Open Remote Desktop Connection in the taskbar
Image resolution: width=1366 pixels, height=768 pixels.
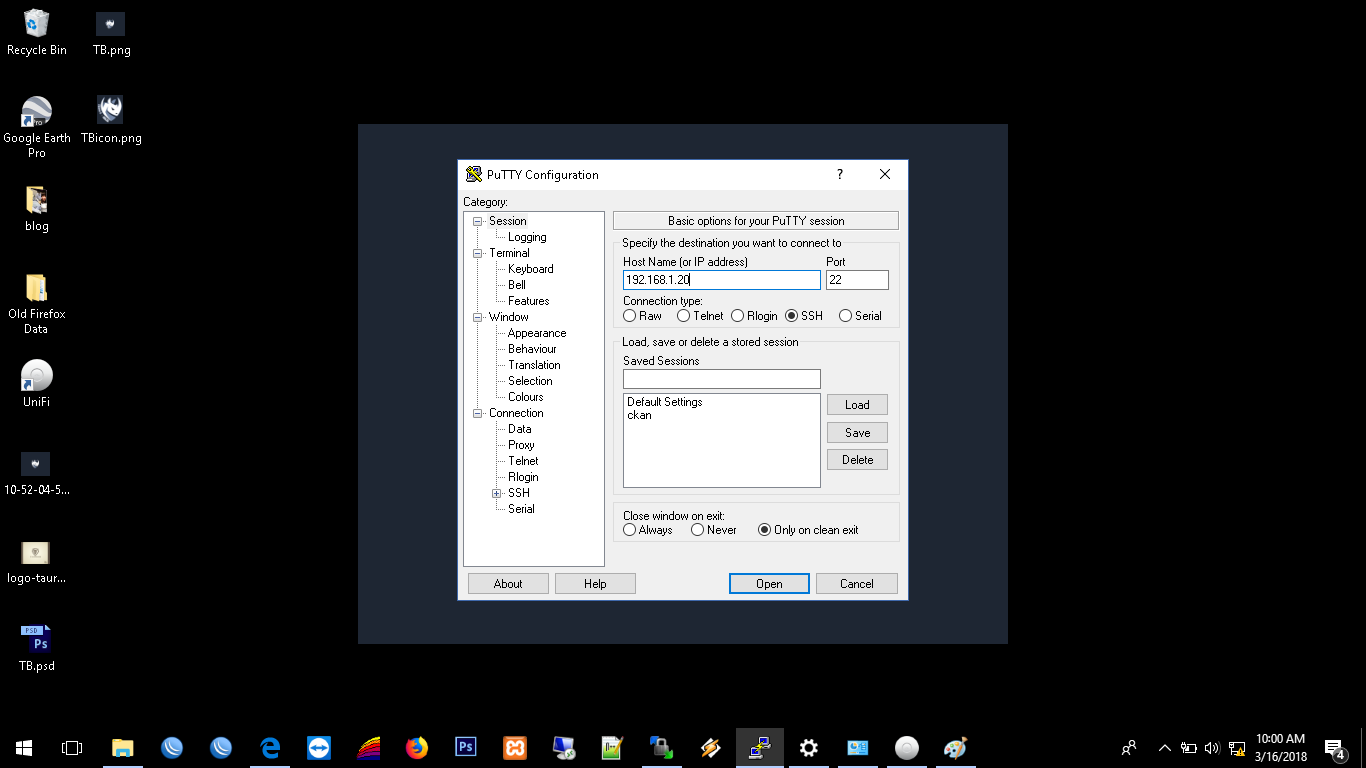[564, 747]
